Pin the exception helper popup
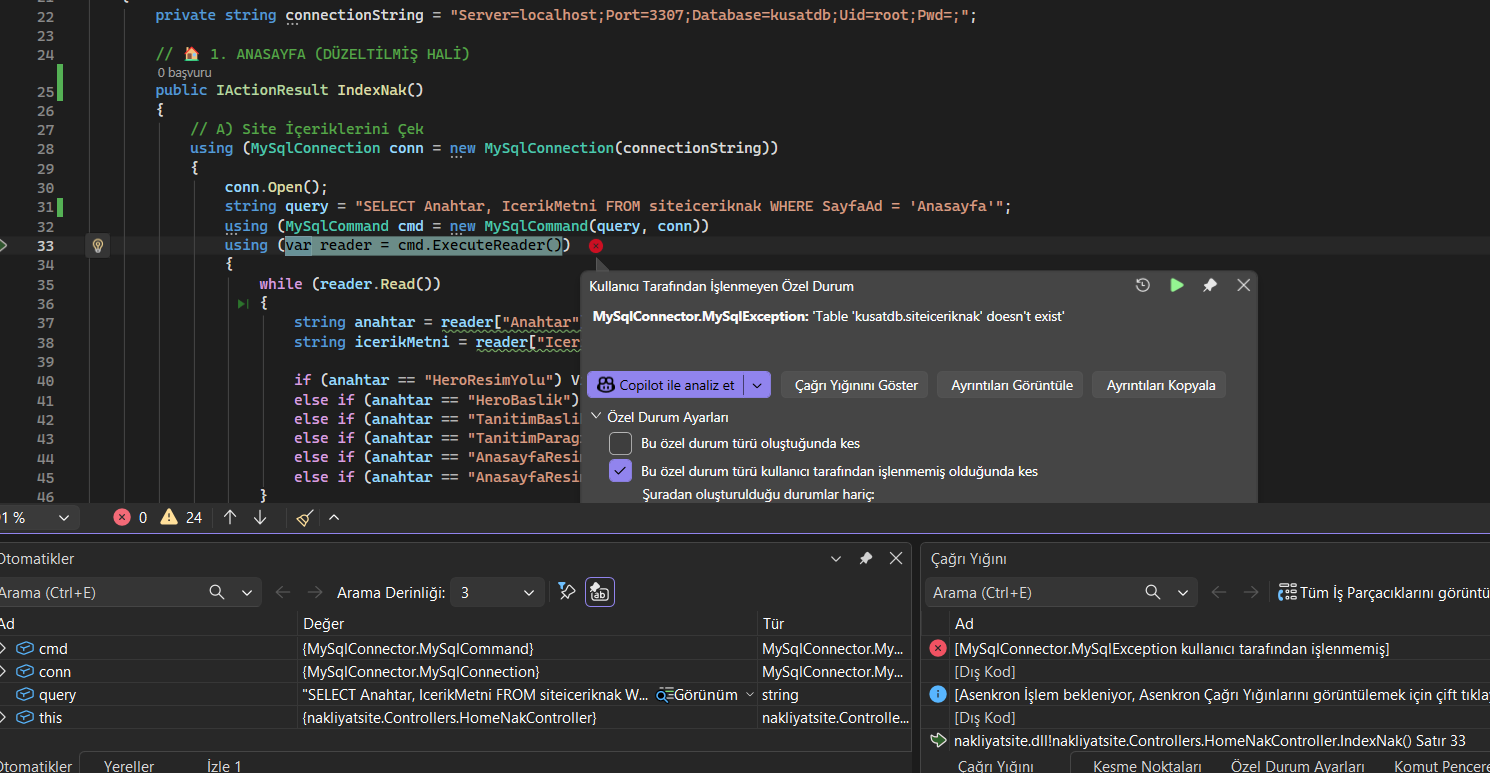1490x773 pixels. (x=1209, y=286)
